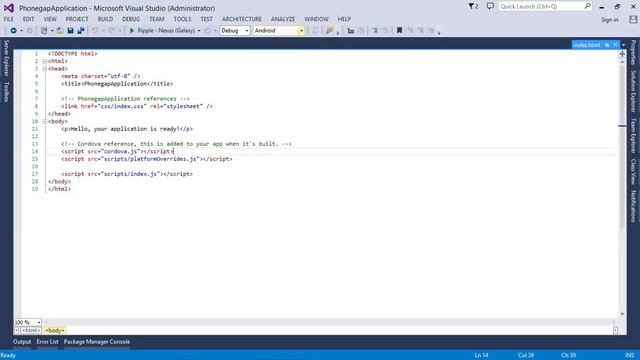Click the vertical scrollbar down arrow

(622, 314)
